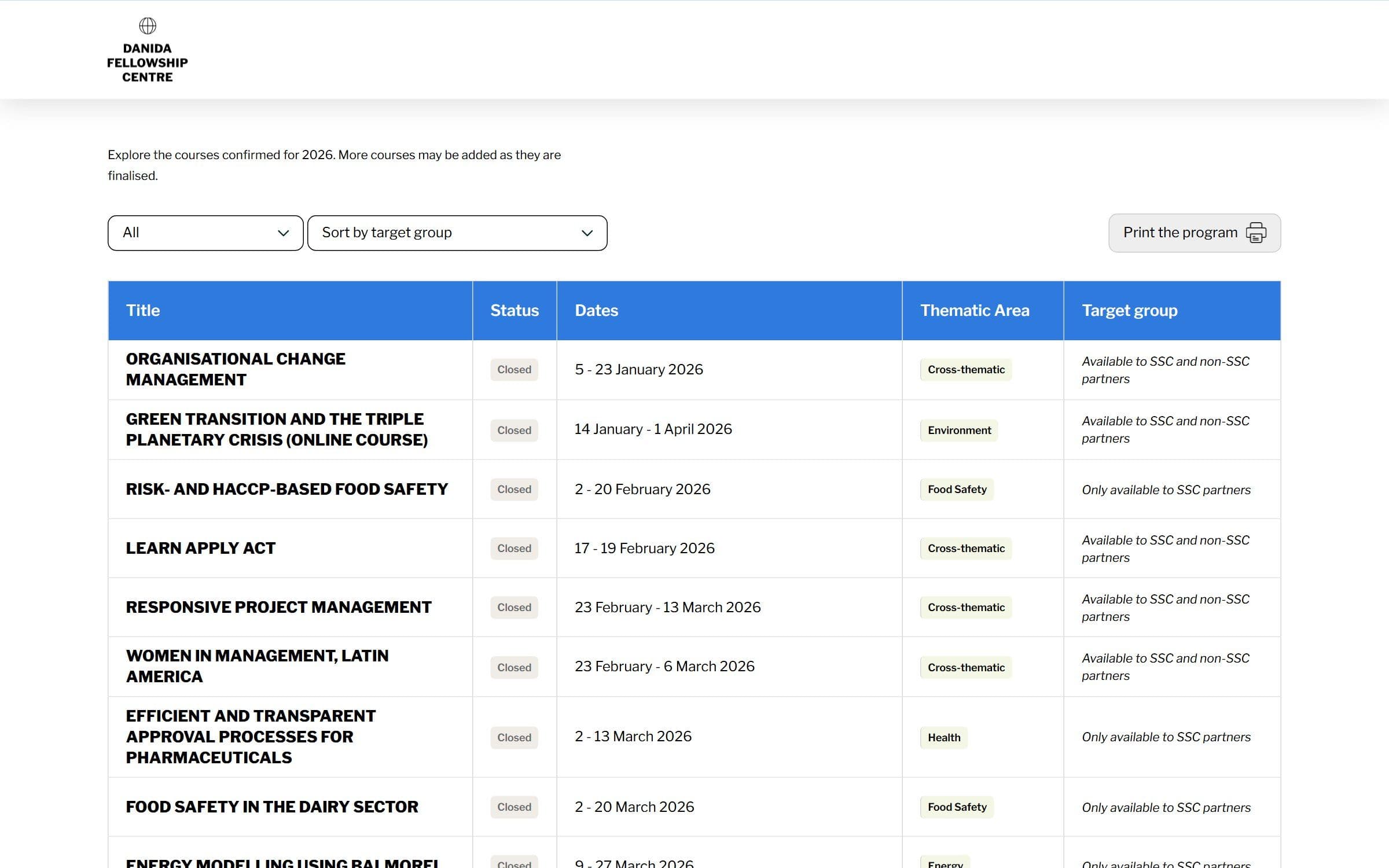Open Risk- and HACCP-Based Food Safety course
The height and width of the screenshot is (868, 1389).
[286, 489]
